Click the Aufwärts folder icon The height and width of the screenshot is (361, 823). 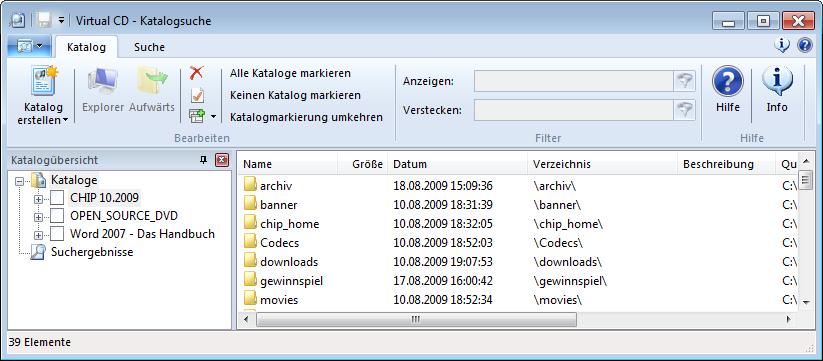click(152, 81)
